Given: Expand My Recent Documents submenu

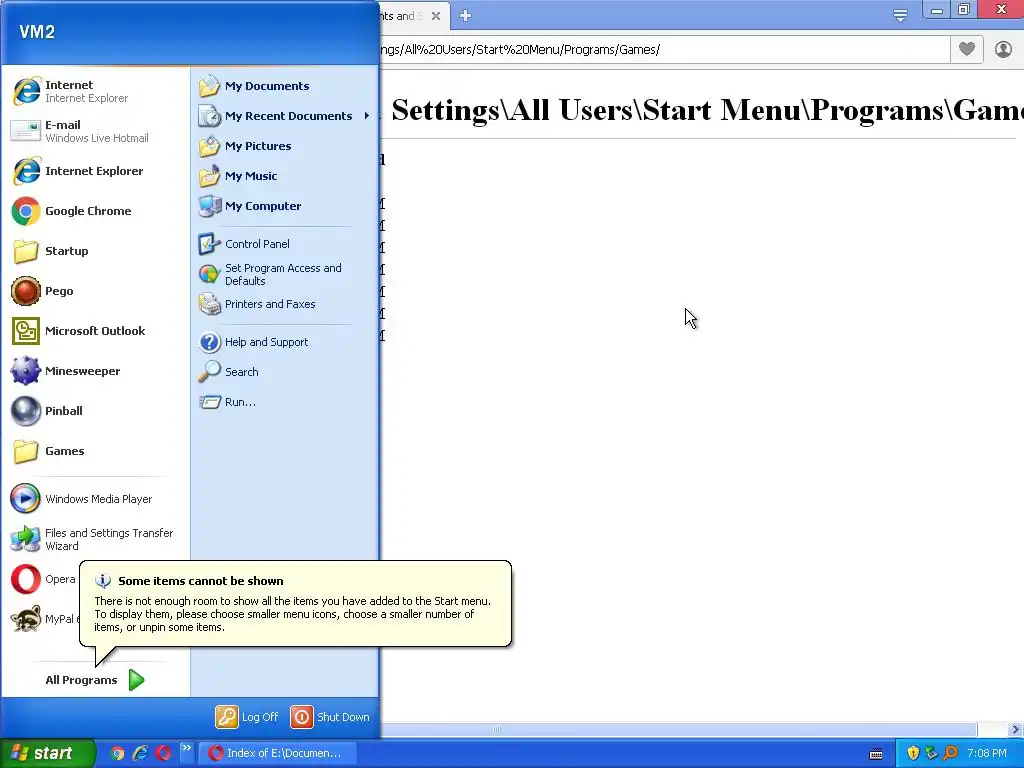Looking at the screenshot, I should click(285, 116).
